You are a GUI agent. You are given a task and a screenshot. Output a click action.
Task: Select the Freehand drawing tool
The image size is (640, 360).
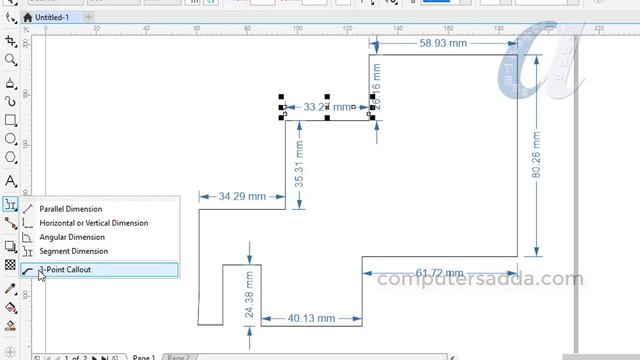coord(10,83)
